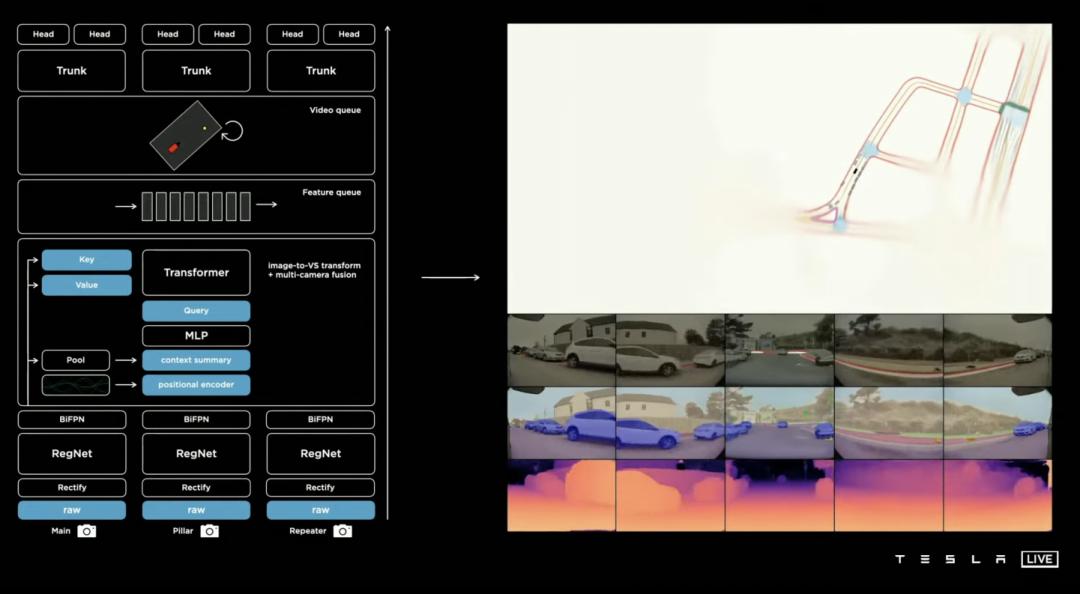This screenshot has height=594, width=1080.
Task: Click the camera icon beside the Pillar label
Action: click(209, 531)
